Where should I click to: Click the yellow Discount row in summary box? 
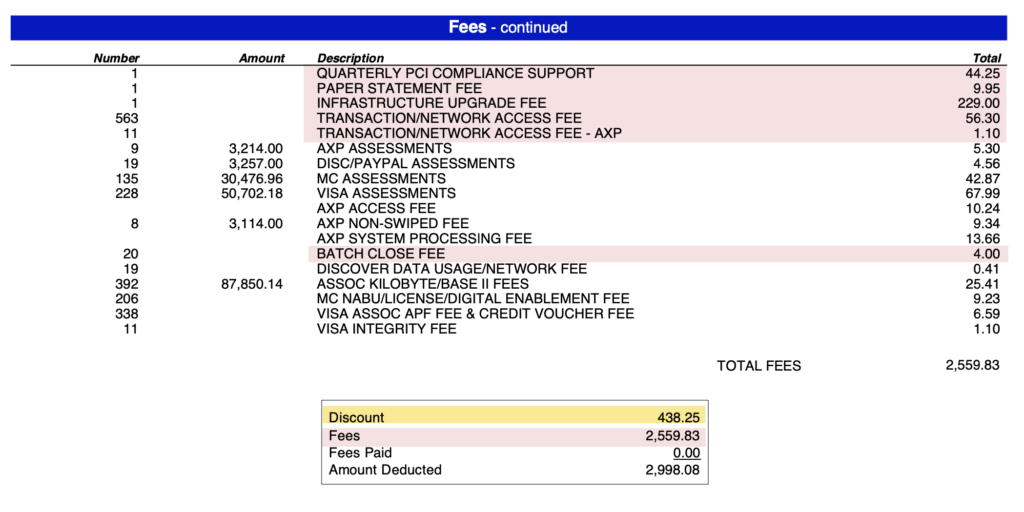[x=514, y=417]
